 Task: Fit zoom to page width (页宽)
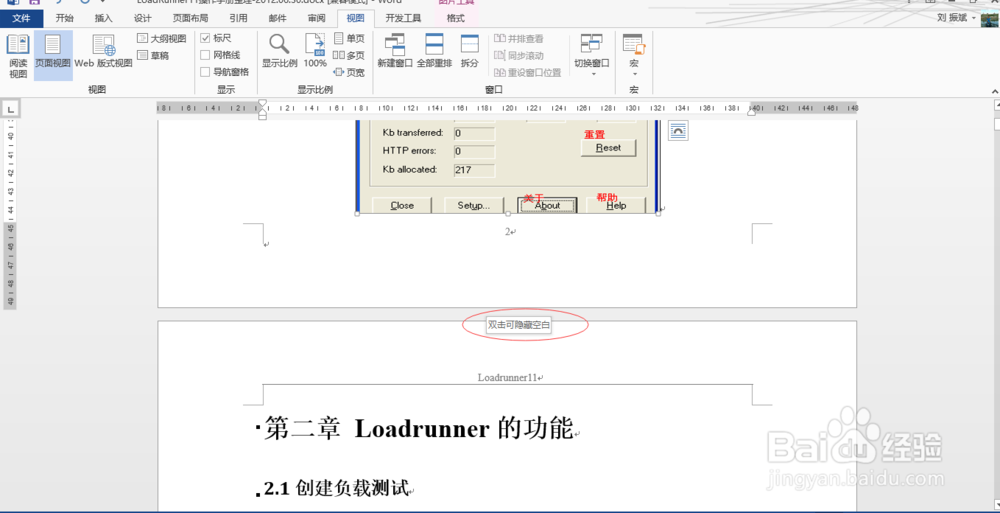pyautogui.click(x=349, y=73)
